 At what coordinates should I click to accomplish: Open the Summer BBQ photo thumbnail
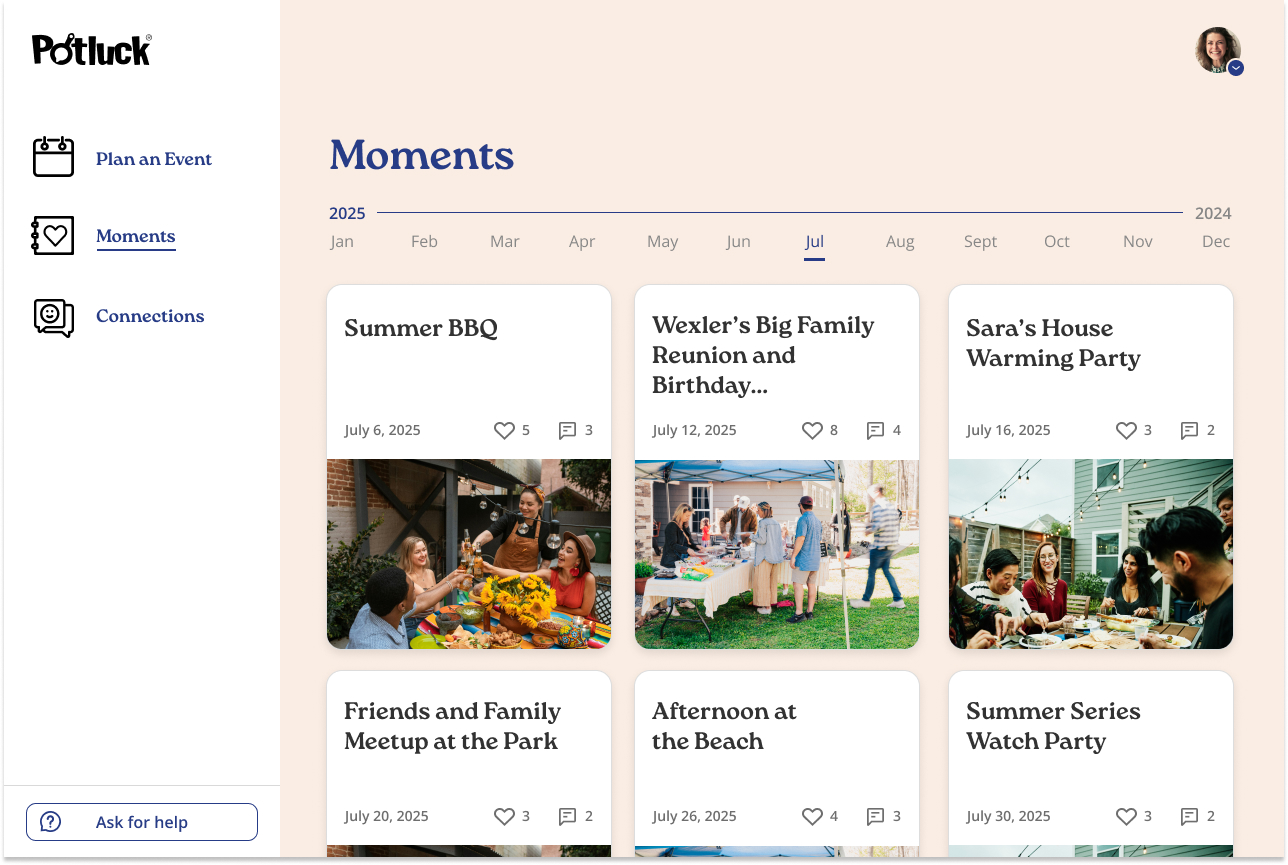pos(468,553)
